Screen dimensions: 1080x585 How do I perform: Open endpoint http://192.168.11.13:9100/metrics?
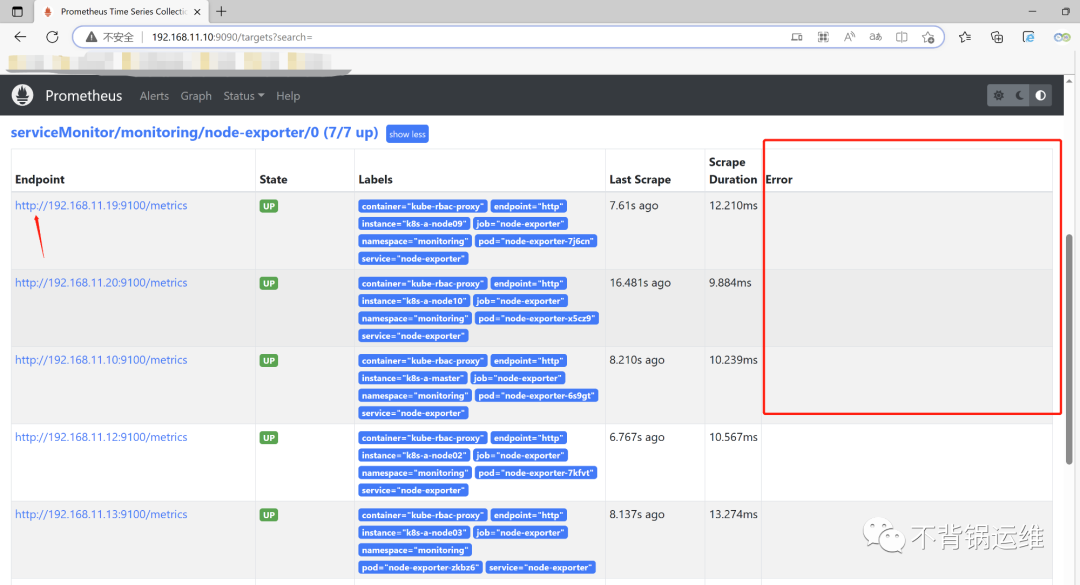click(101, 514)
